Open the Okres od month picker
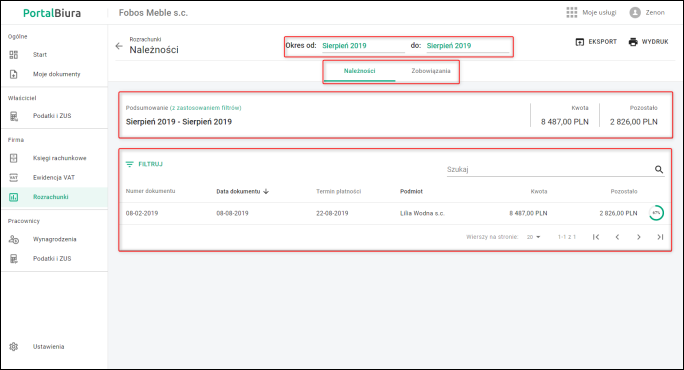Screen dimensions: 684x370 point(363,46)
